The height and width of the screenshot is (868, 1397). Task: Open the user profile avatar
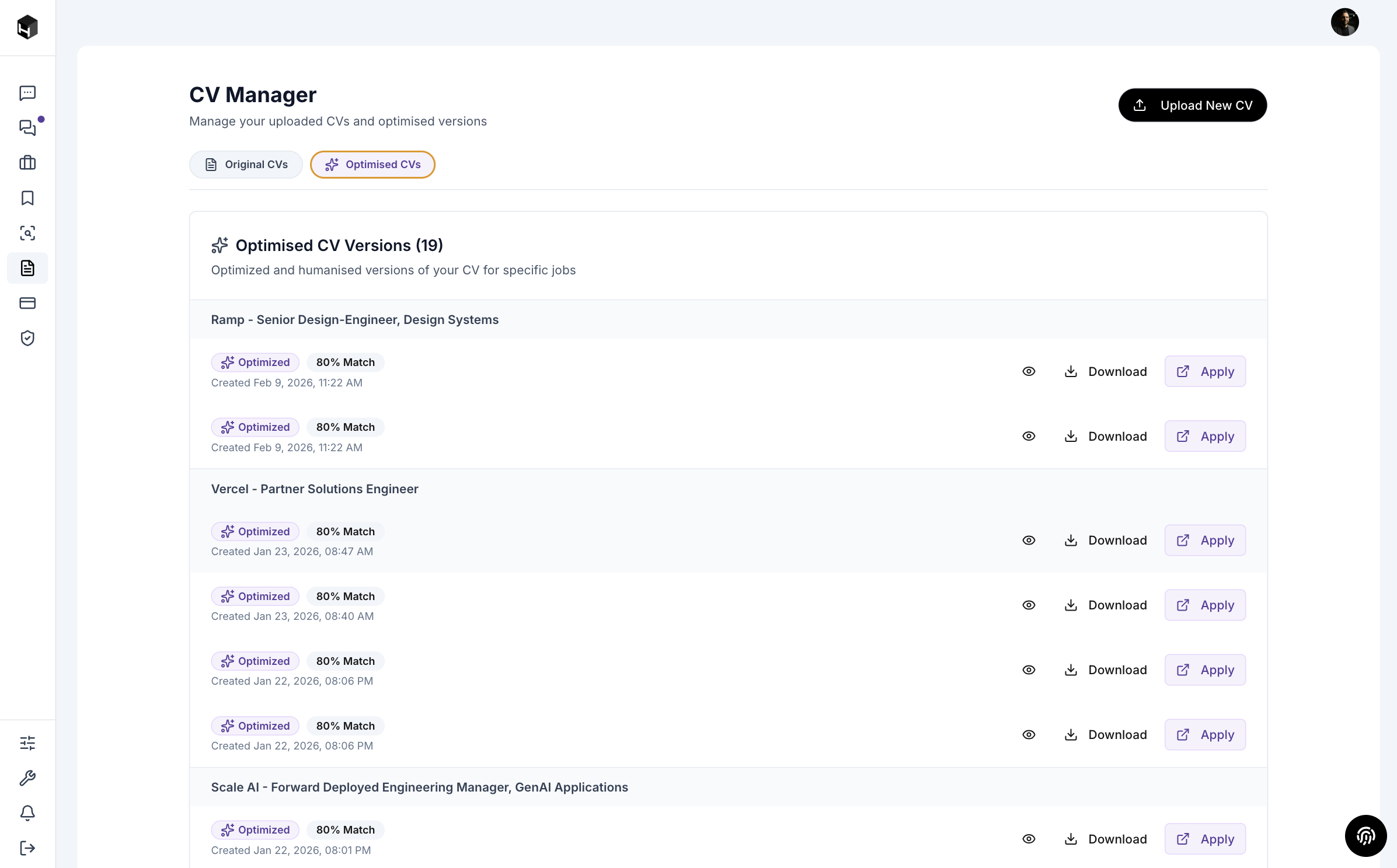(1344, 22)
